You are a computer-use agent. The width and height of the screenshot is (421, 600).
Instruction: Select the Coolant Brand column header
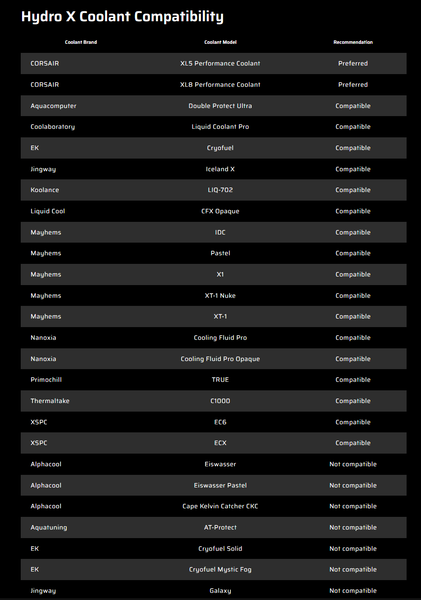coord(81,42)
